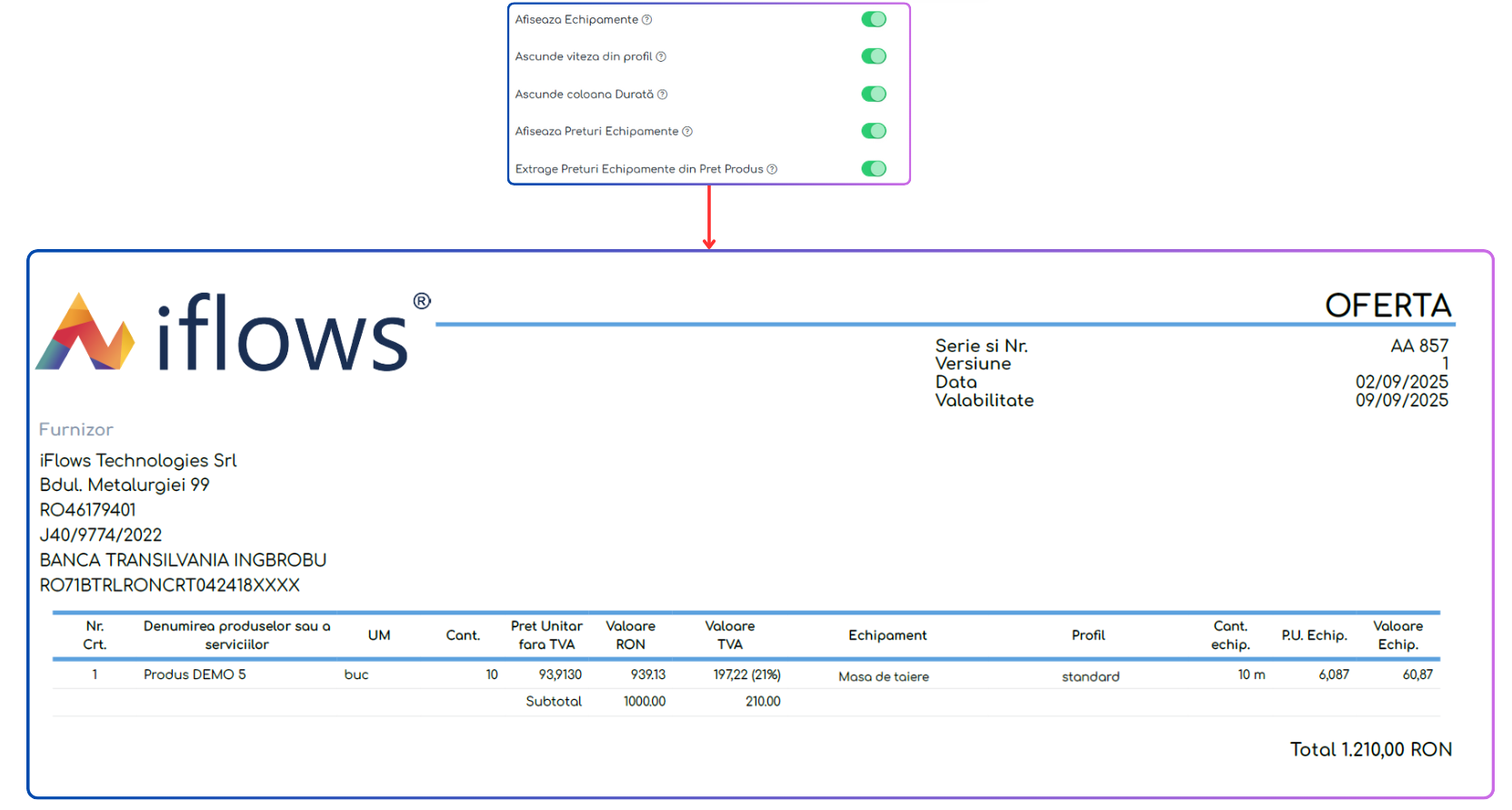This screenshot has height=810, width=1512.
Task: Open help icon next to Afiseaza Echipamente
Action: click(647, 20)
